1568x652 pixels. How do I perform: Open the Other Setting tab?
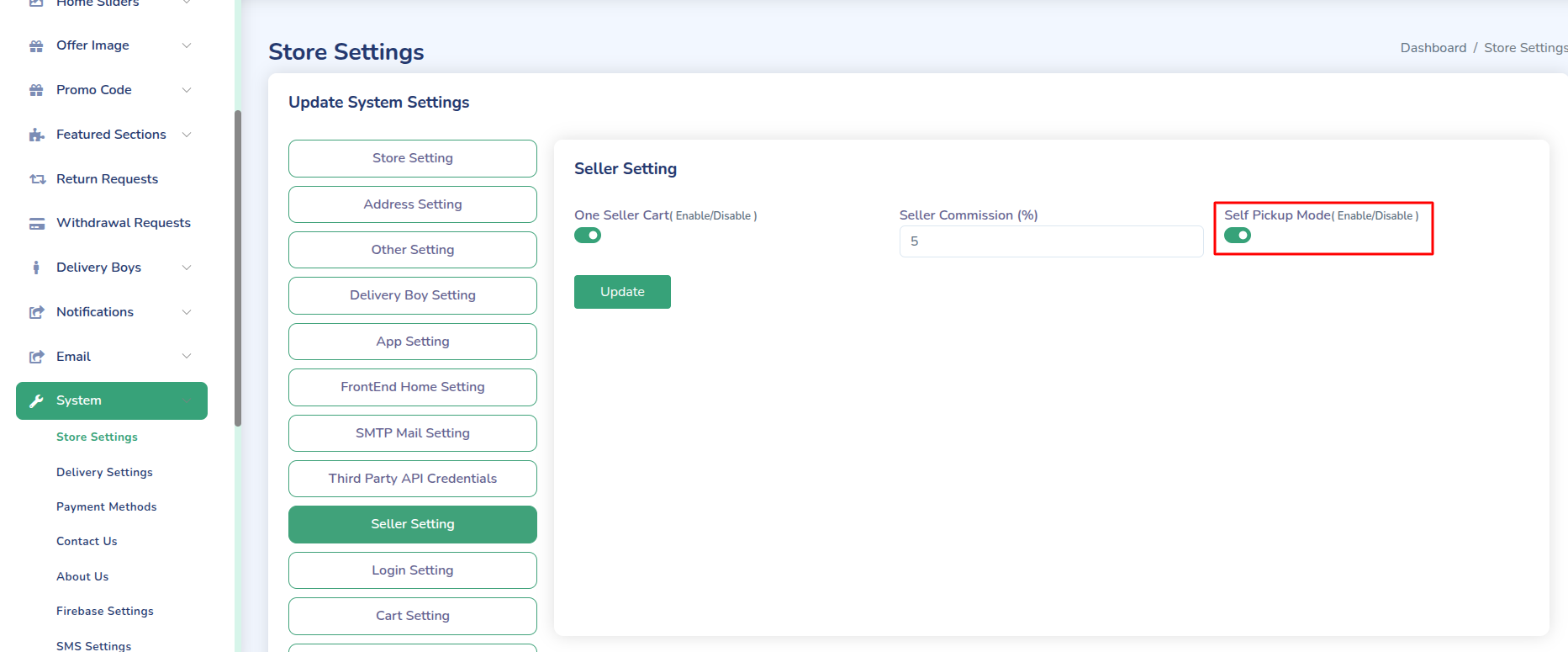pos(413,250)
